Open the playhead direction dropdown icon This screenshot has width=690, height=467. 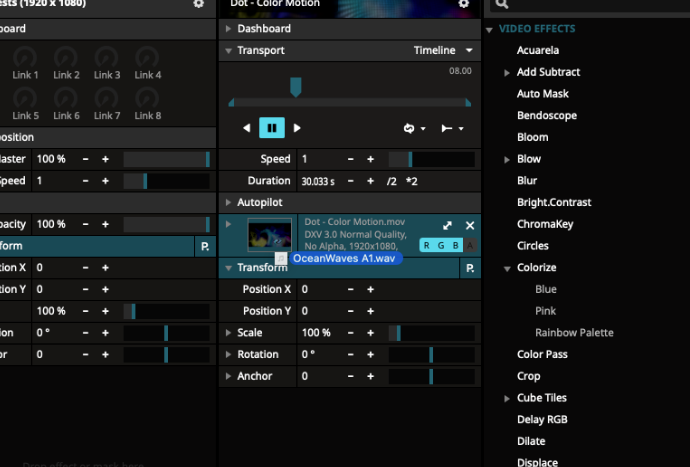point(453,128)
